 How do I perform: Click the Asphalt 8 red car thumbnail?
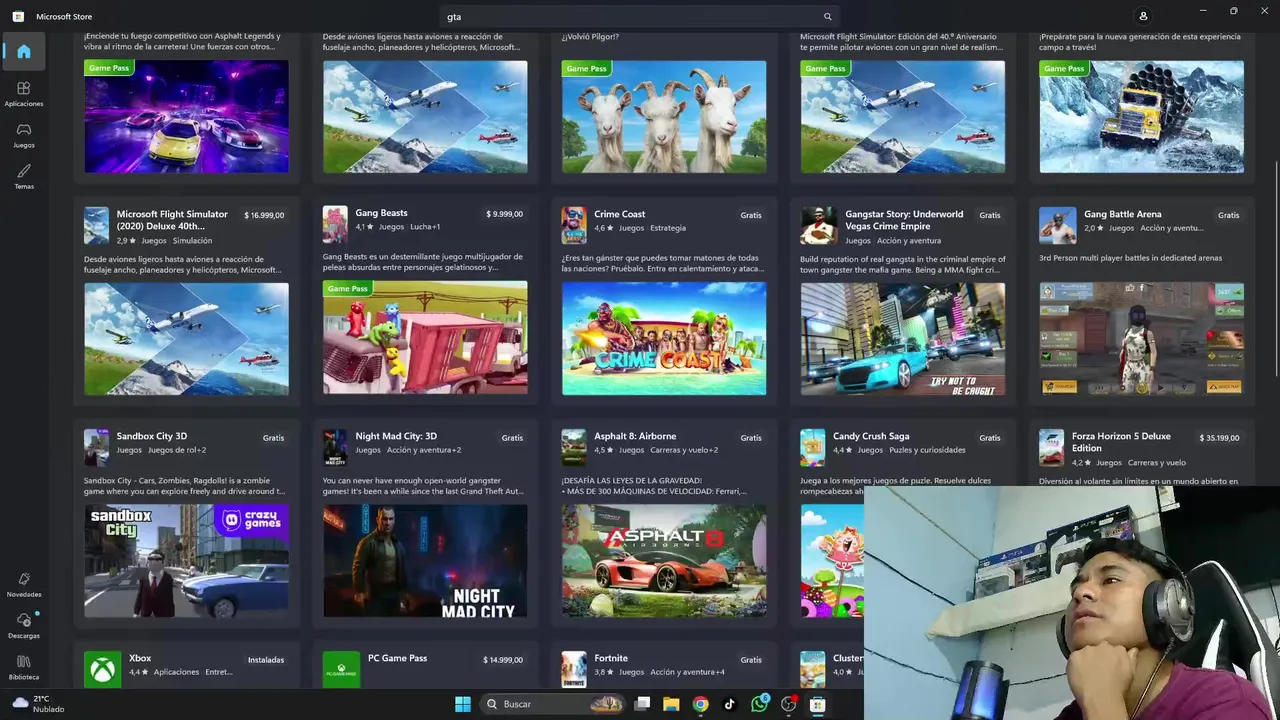pos(664,560)
